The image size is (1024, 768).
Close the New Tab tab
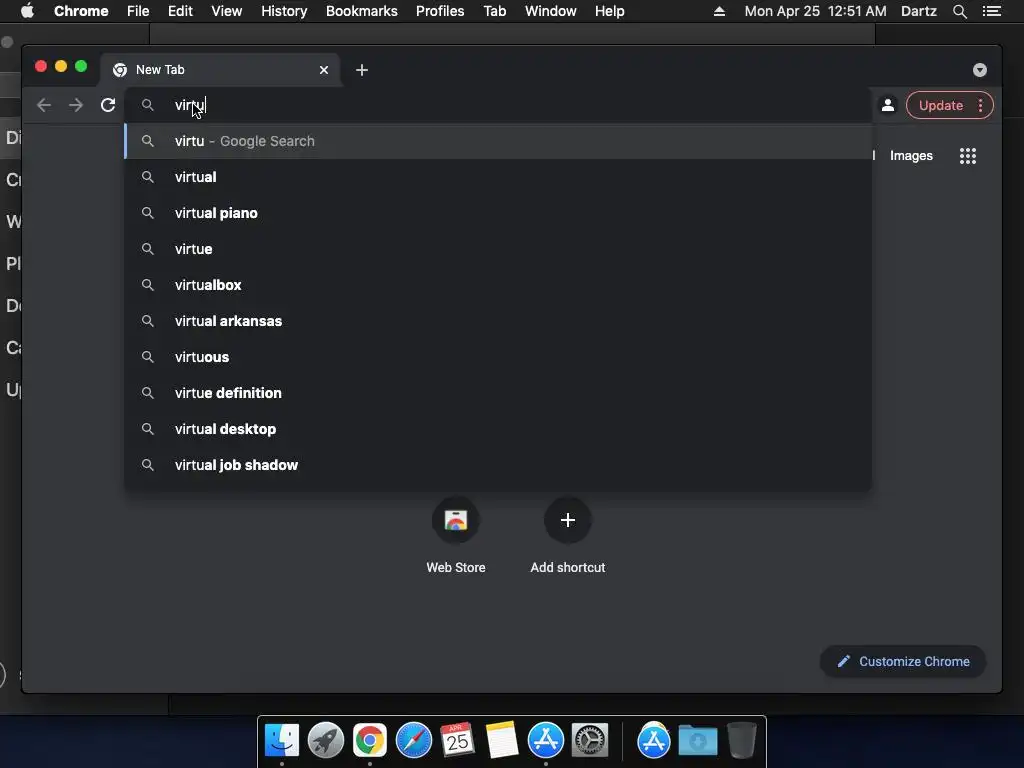pyautogui.click(x=324, y=70)
